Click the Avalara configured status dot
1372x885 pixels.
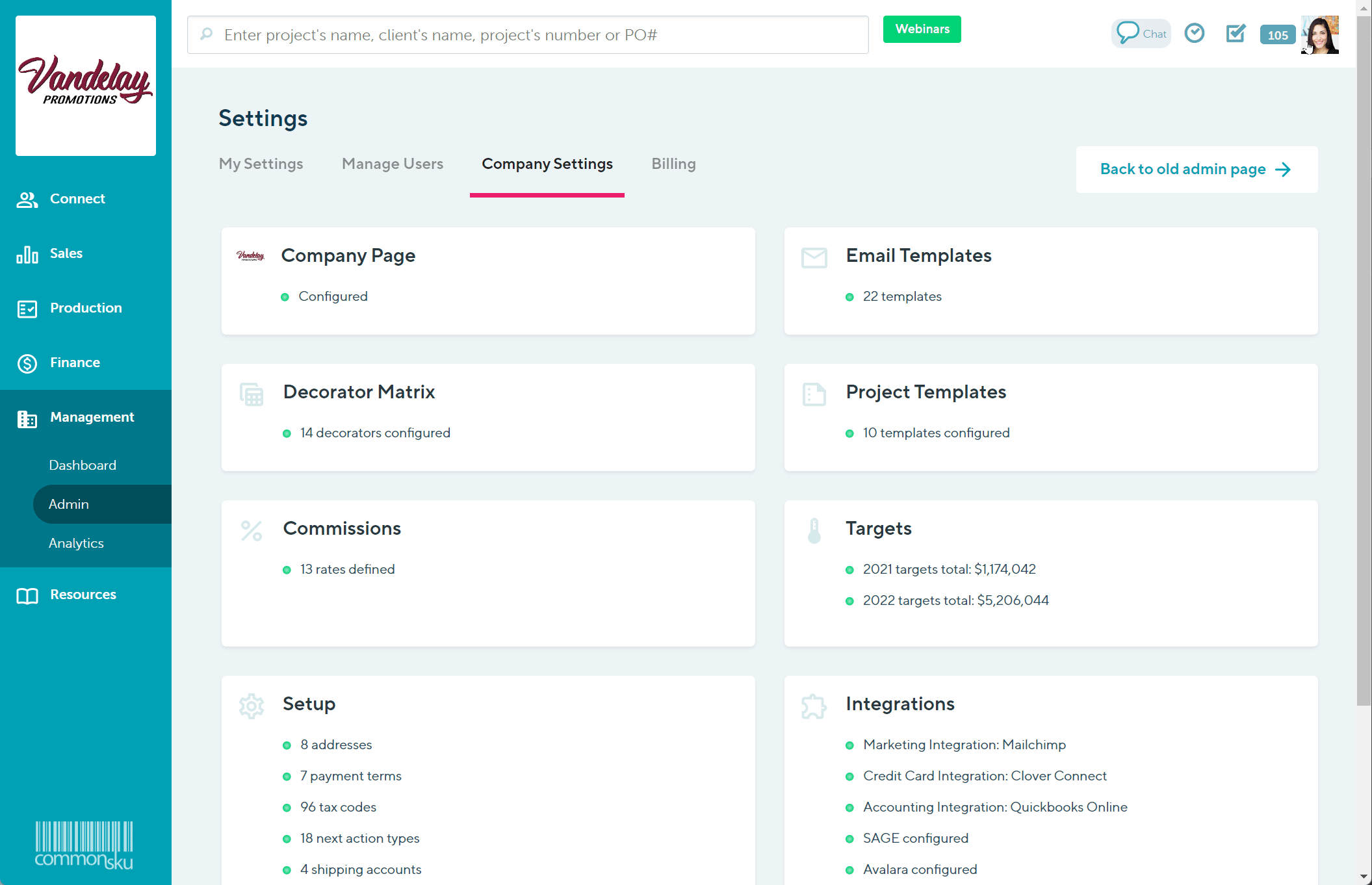[850, 870]
